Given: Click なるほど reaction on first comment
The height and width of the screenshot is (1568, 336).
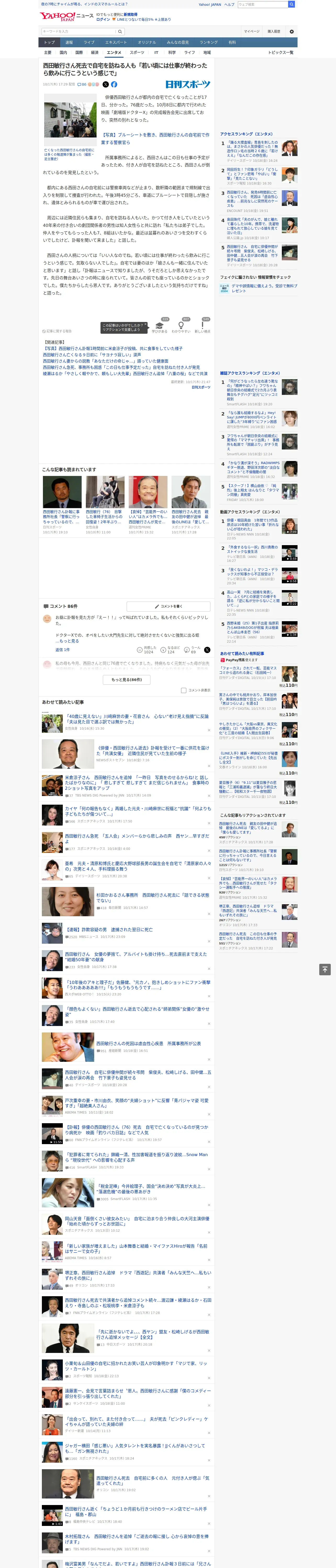Looking at the screenshot, I should [x=170, y=650].
